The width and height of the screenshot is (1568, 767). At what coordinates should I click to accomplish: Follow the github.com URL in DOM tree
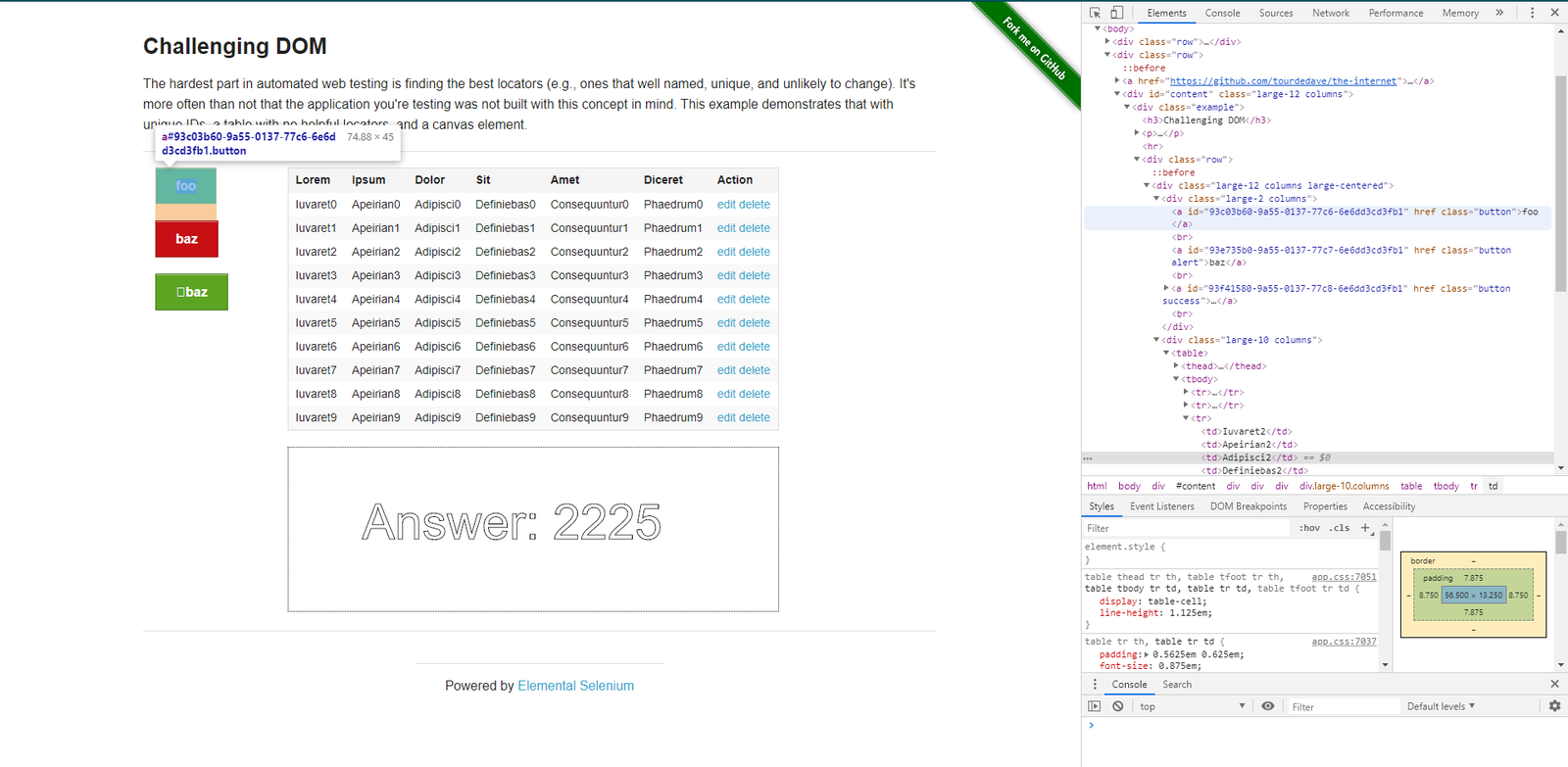pos(1283,81)
